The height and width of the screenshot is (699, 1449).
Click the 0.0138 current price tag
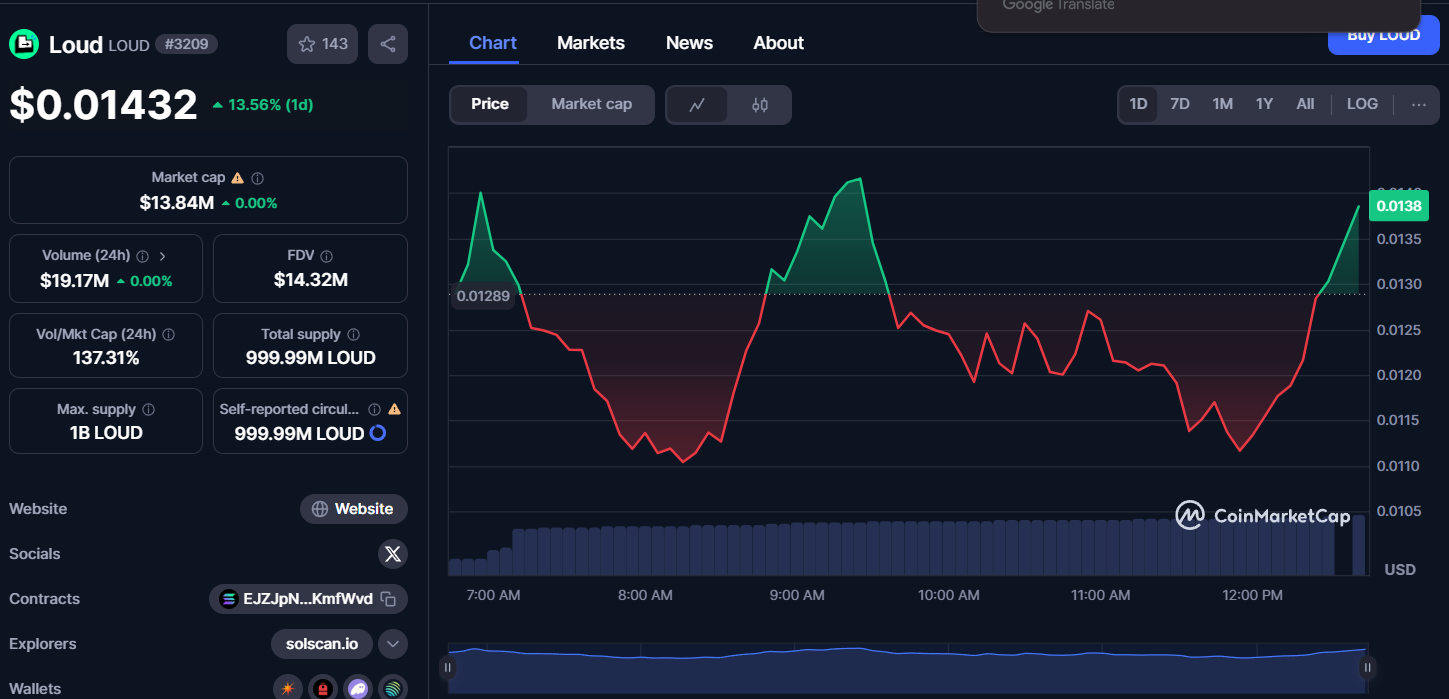tap(1399, 207)
